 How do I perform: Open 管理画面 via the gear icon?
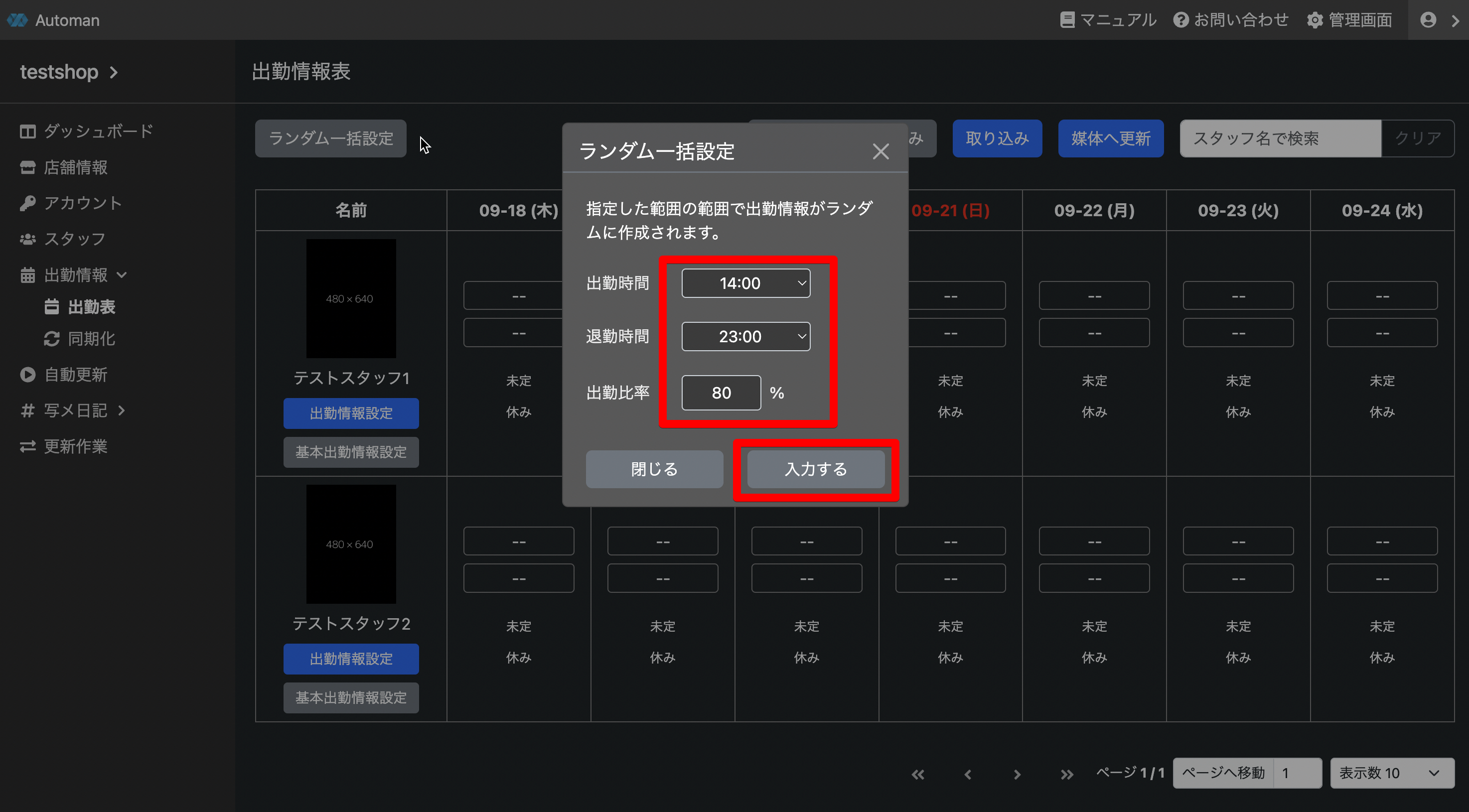pyautogui.click(x=1315, y=20)
